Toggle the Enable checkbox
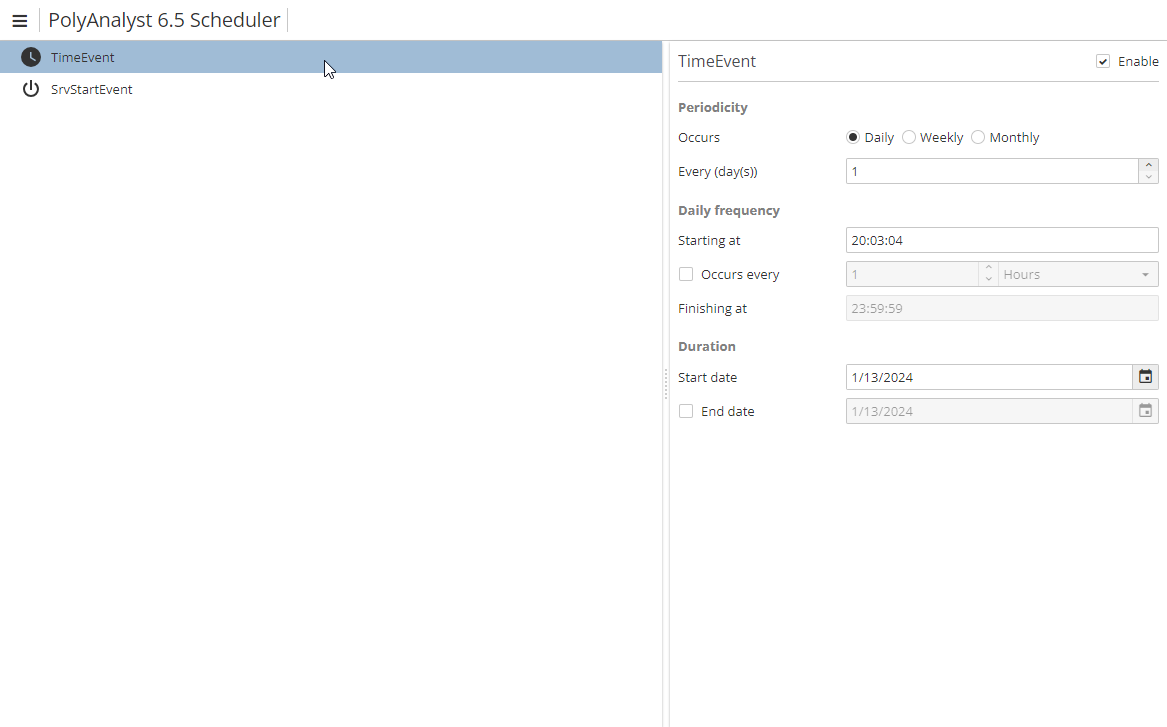This screenshot has height=727, width=1167. (1103, 61)
